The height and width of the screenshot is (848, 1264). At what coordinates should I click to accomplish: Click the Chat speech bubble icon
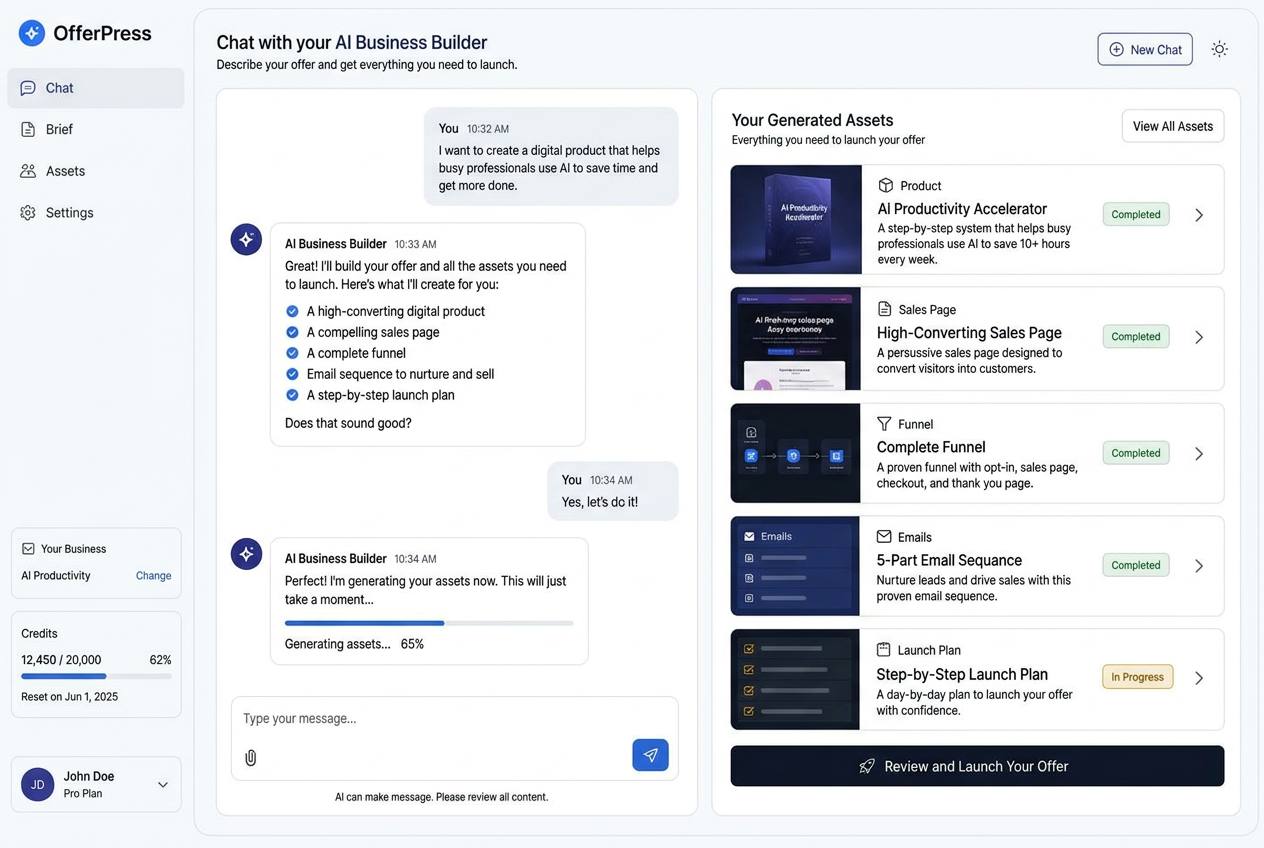pyautogui.click(x=28, y=88)
